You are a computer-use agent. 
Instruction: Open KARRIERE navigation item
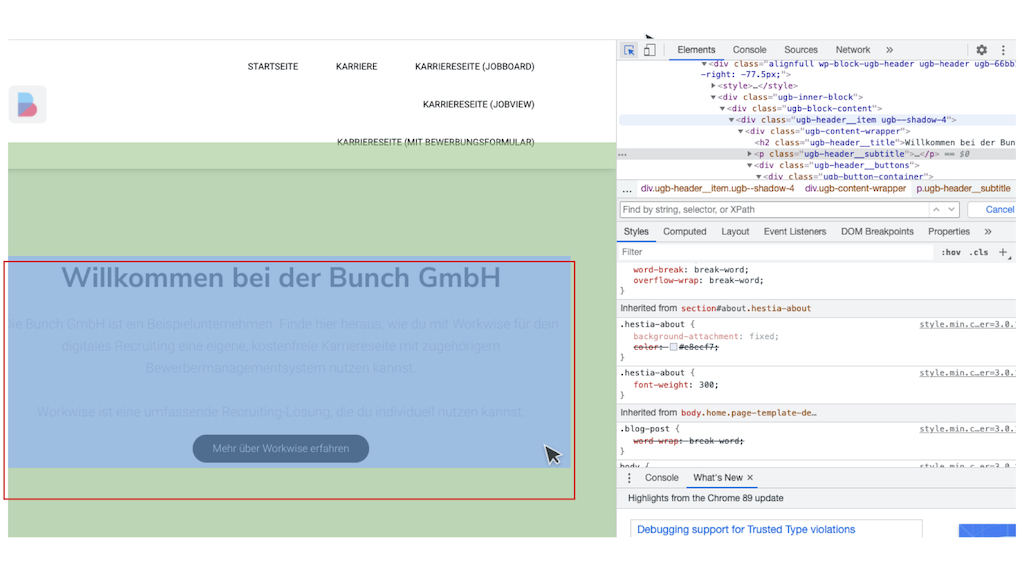coord(356,67)
